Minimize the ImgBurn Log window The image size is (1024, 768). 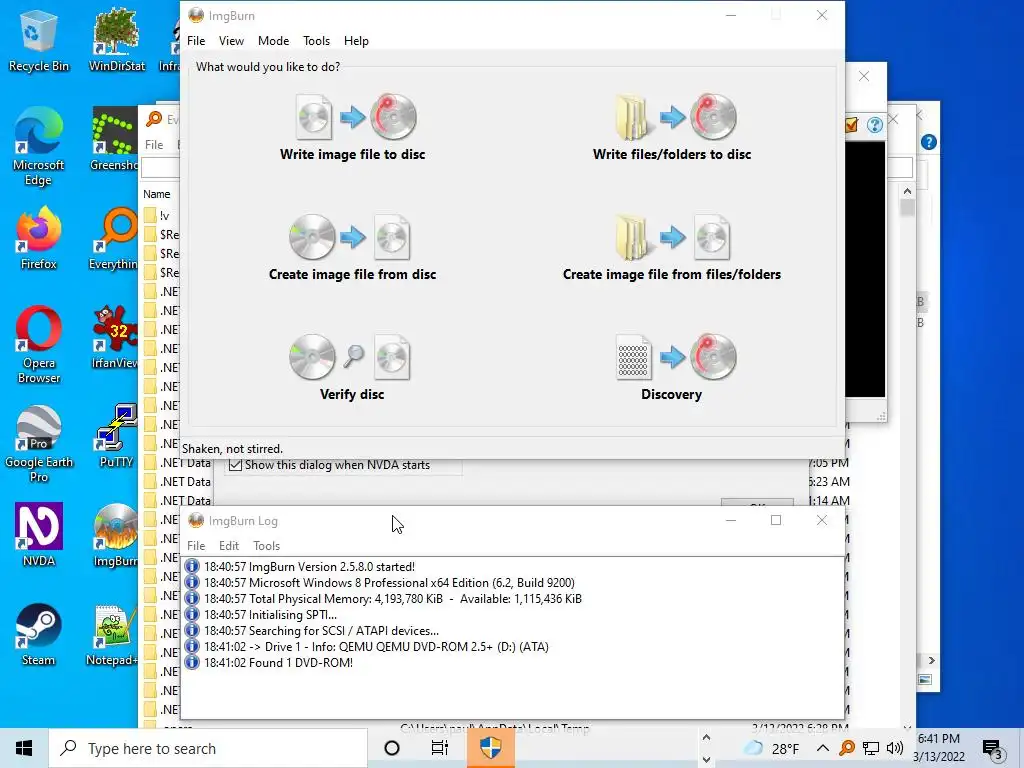click(x=731, y=520)
